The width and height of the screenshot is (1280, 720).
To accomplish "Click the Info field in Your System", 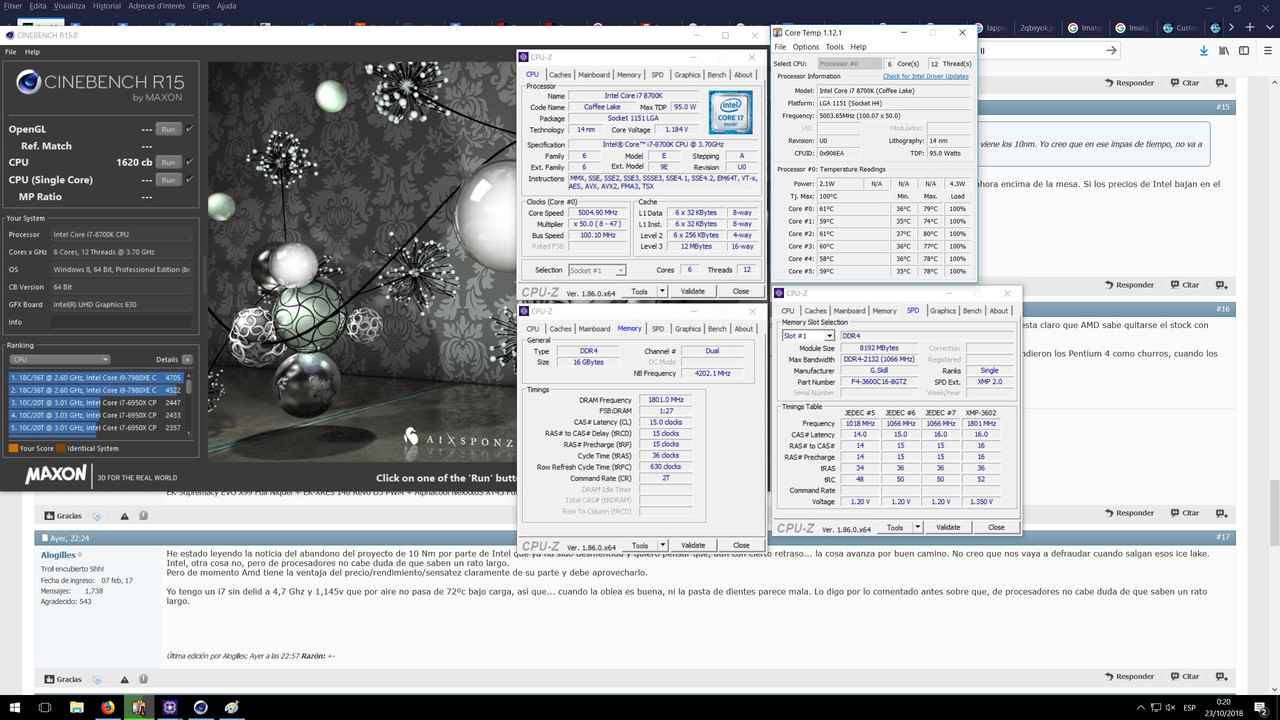I will pos(121,322).
